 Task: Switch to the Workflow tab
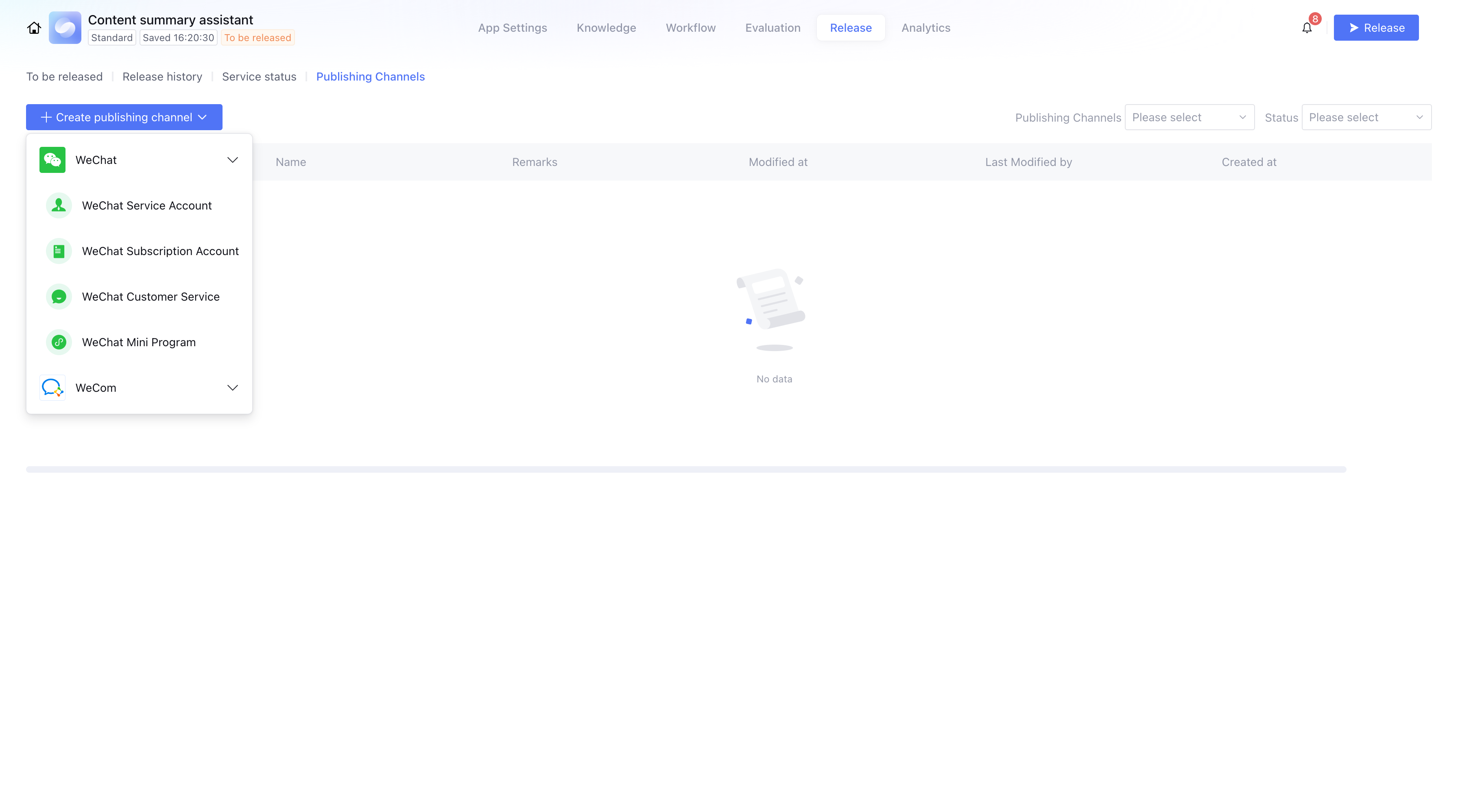(690, 28)
